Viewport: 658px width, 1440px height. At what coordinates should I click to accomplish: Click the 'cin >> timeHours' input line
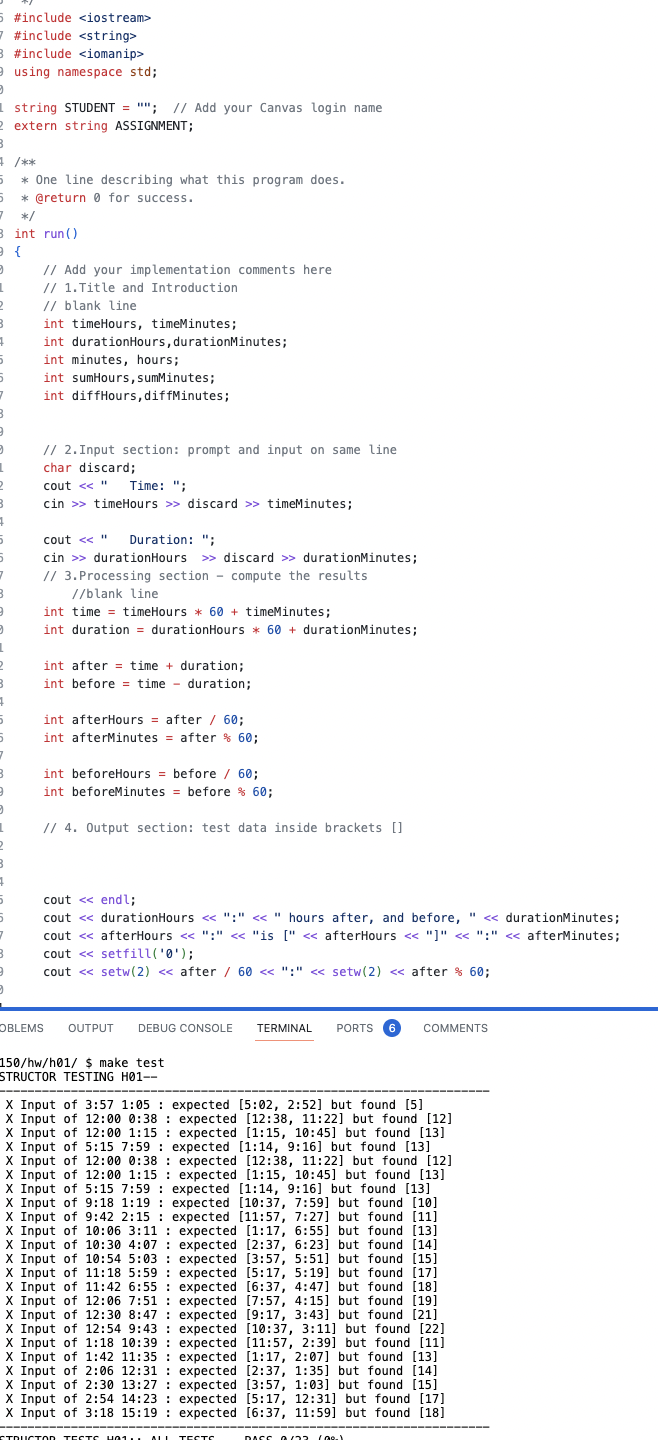tap(198, 504)
